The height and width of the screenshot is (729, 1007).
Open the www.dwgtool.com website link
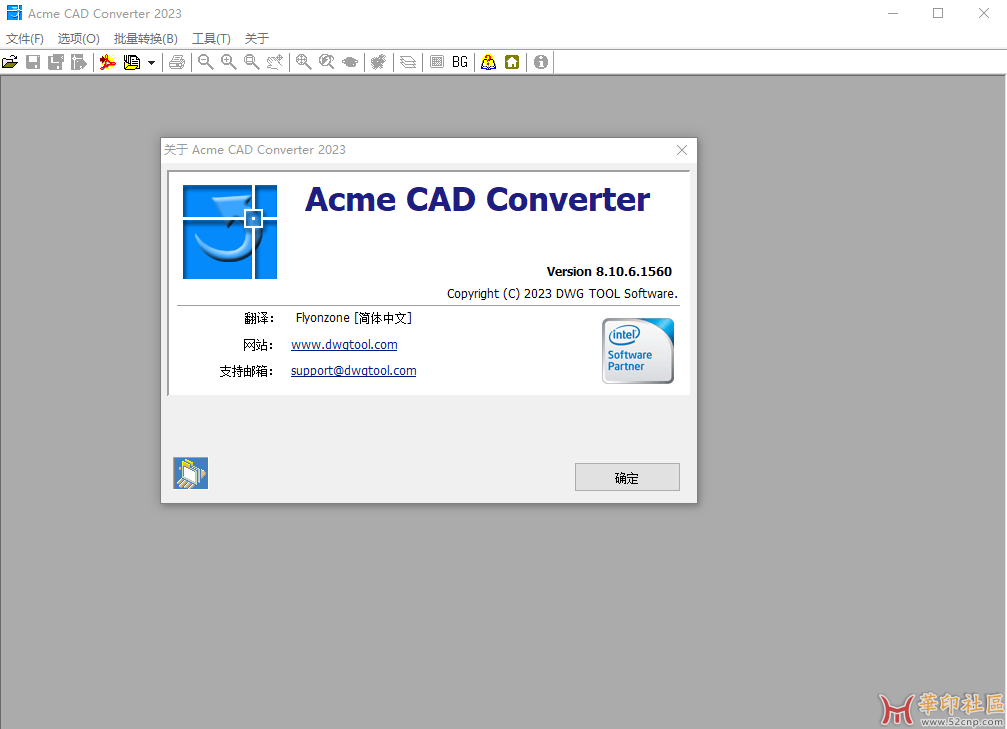coord(344,345)
